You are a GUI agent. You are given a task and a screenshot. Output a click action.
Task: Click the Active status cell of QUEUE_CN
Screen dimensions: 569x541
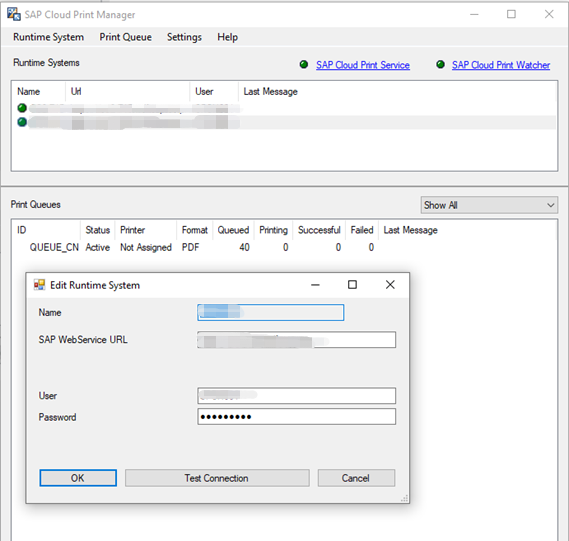click(x=98, y=247)
